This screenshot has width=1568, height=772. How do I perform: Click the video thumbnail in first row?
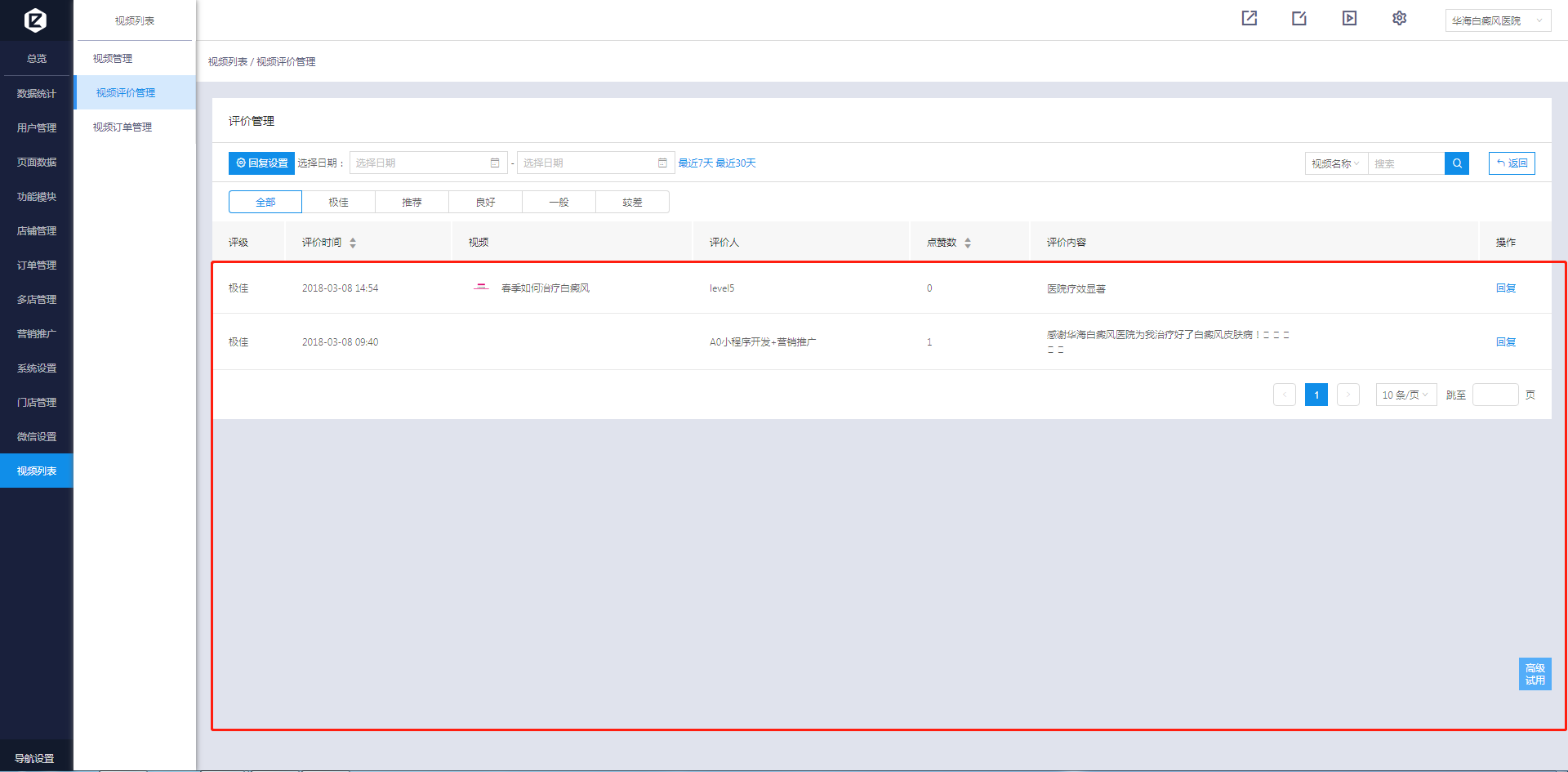(x=481, y=288)
